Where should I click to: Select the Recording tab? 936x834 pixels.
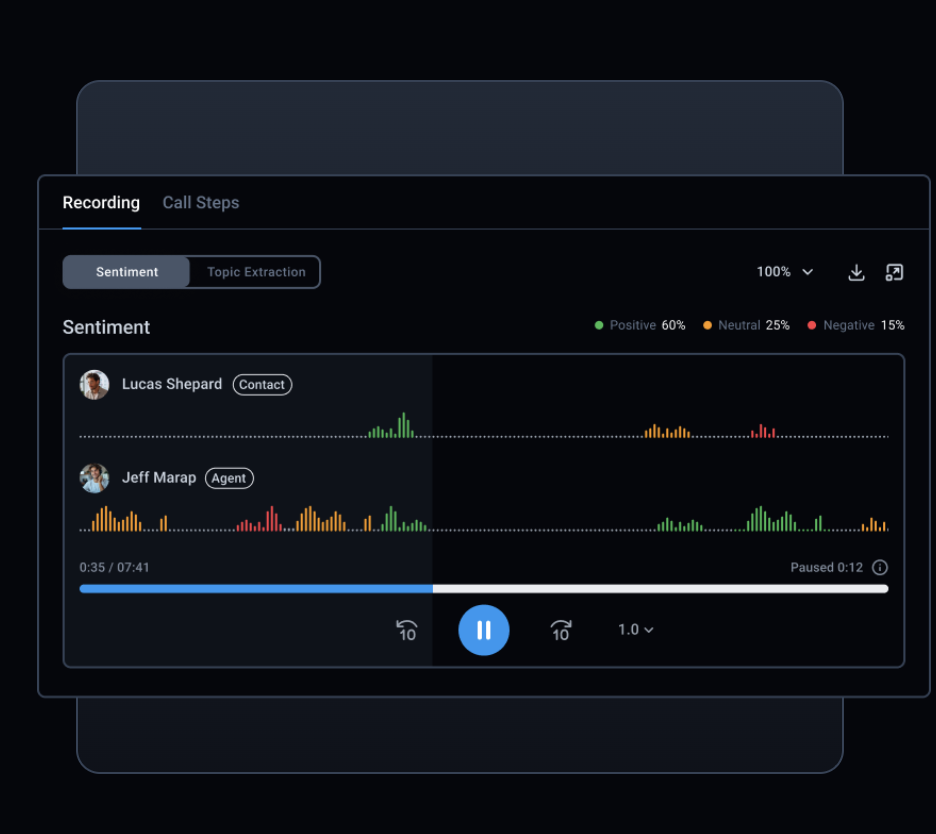pyautogui.click(x=101, y=203)
